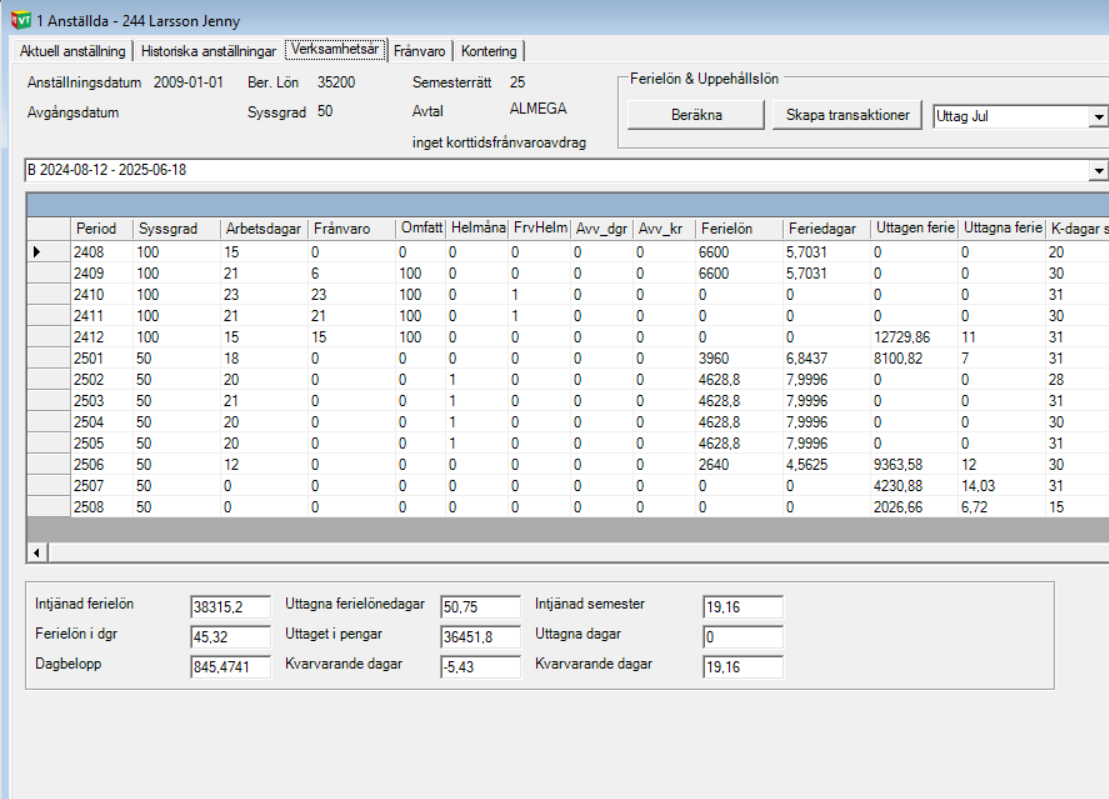Click the Arbetsdagar column header
This screenshot has width=1109, height=799.
(264, 228)
